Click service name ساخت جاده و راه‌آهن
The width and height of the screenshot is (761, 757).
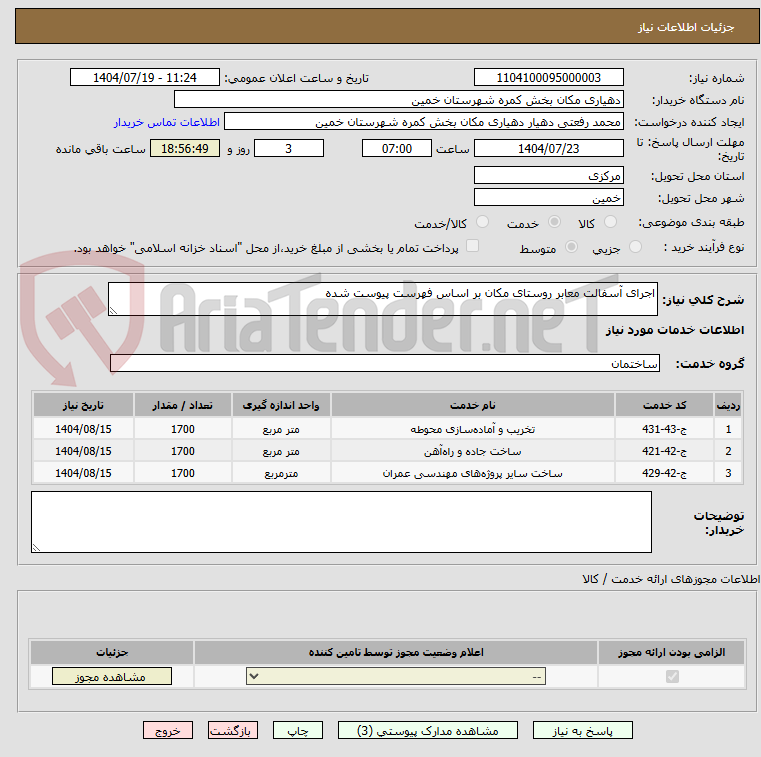tap(473, 451)
